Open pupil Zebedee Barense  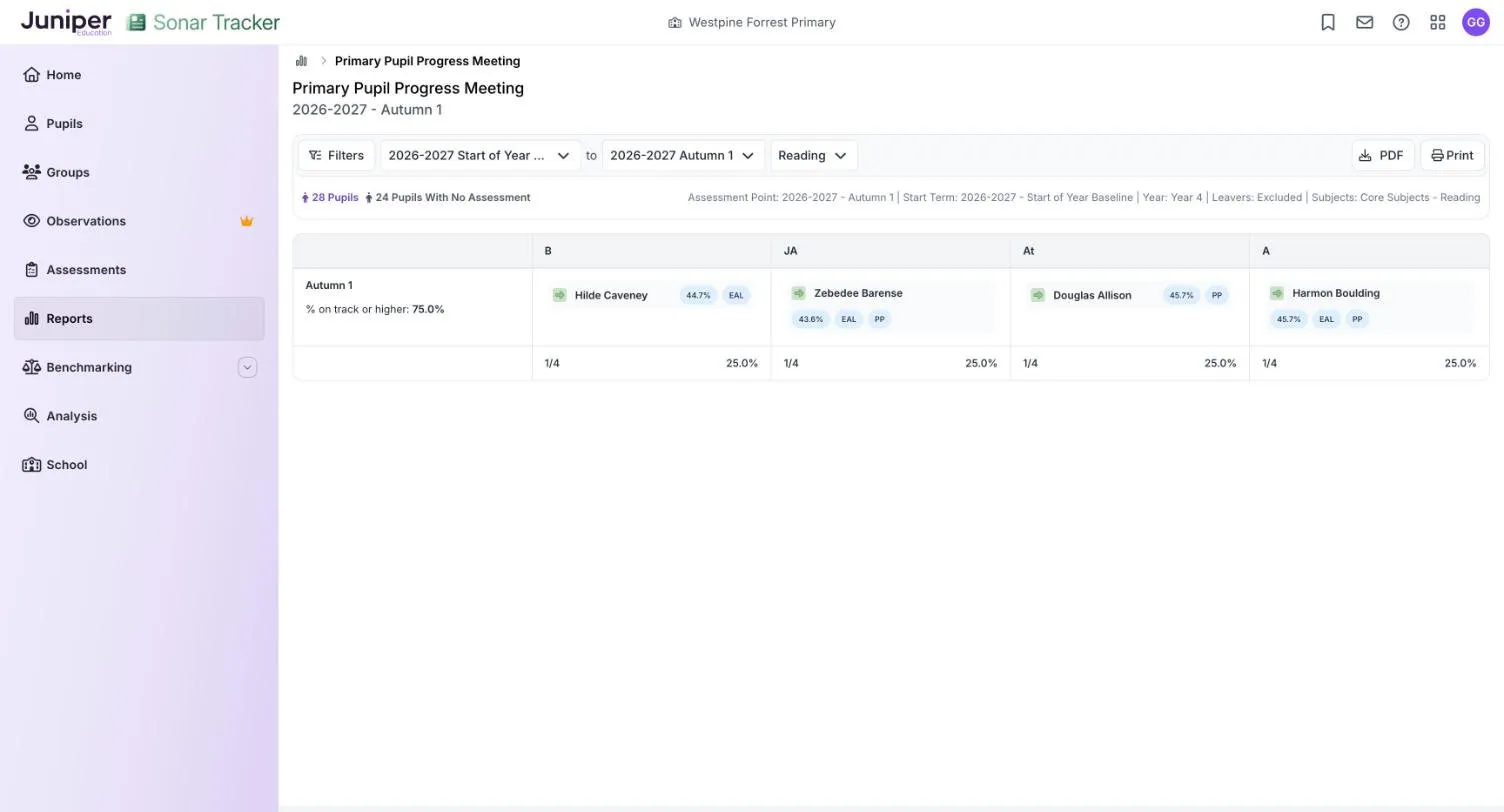[858, 293]
